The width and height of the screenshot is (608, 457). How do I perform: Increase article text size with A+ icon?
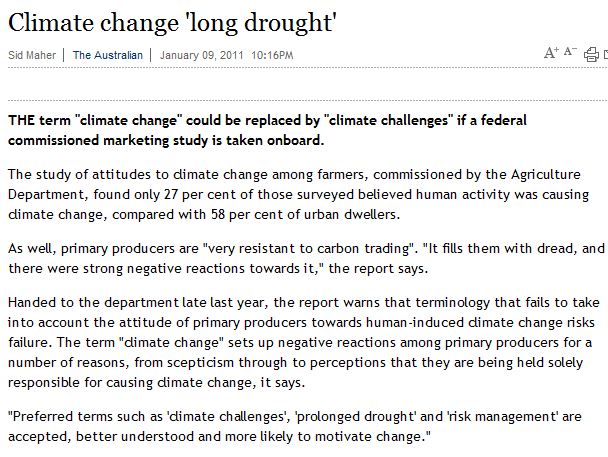551,52
